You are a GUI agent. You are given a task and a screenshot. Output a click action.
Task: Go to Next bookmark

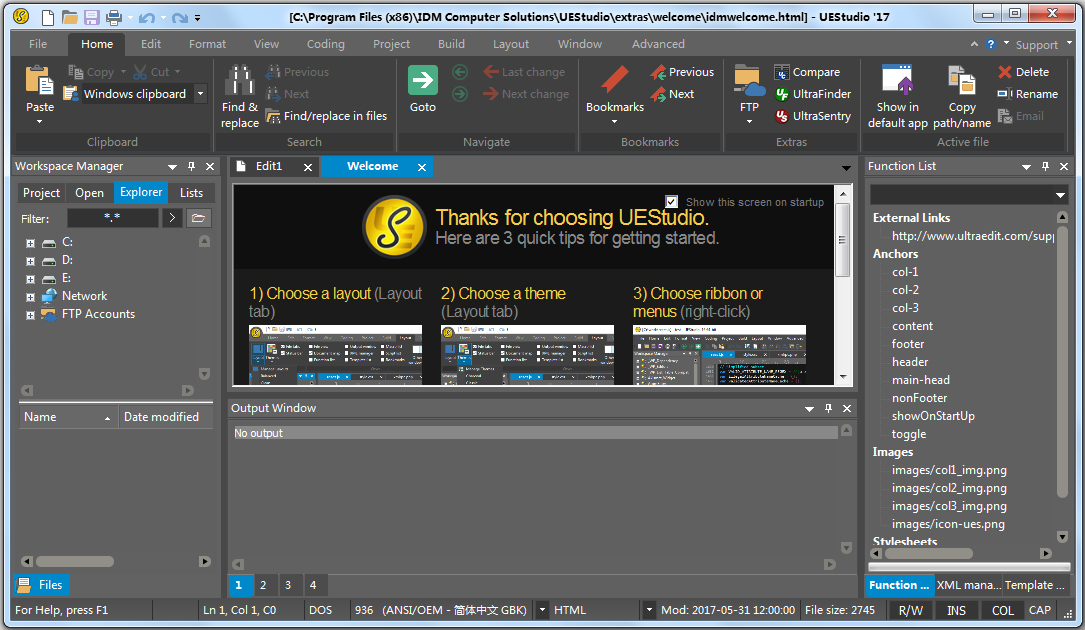point(672,94)
